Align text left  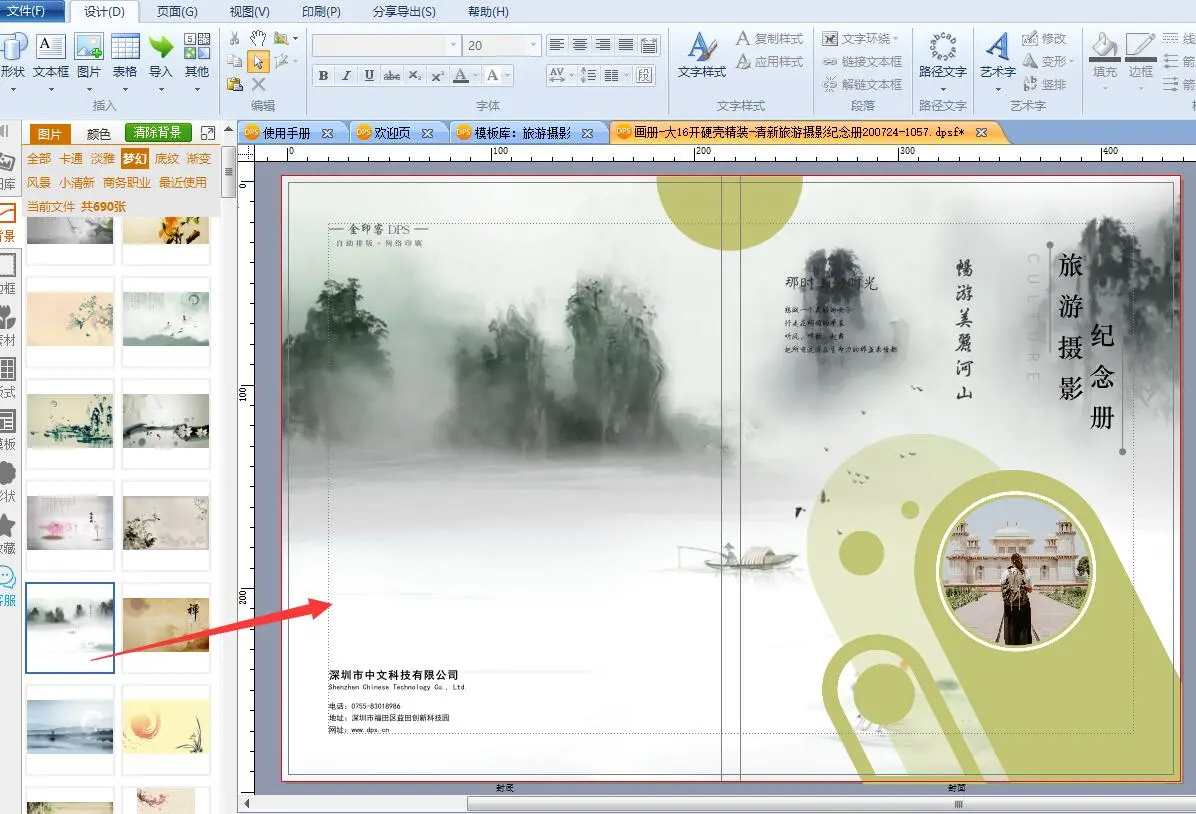tap(558, 45)
